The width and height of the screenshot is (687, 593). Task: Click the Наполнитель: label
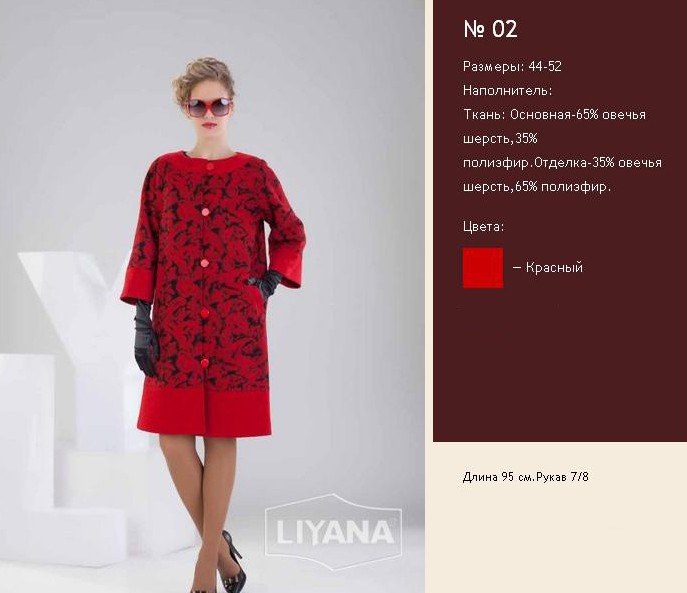[x=507, y=91]
